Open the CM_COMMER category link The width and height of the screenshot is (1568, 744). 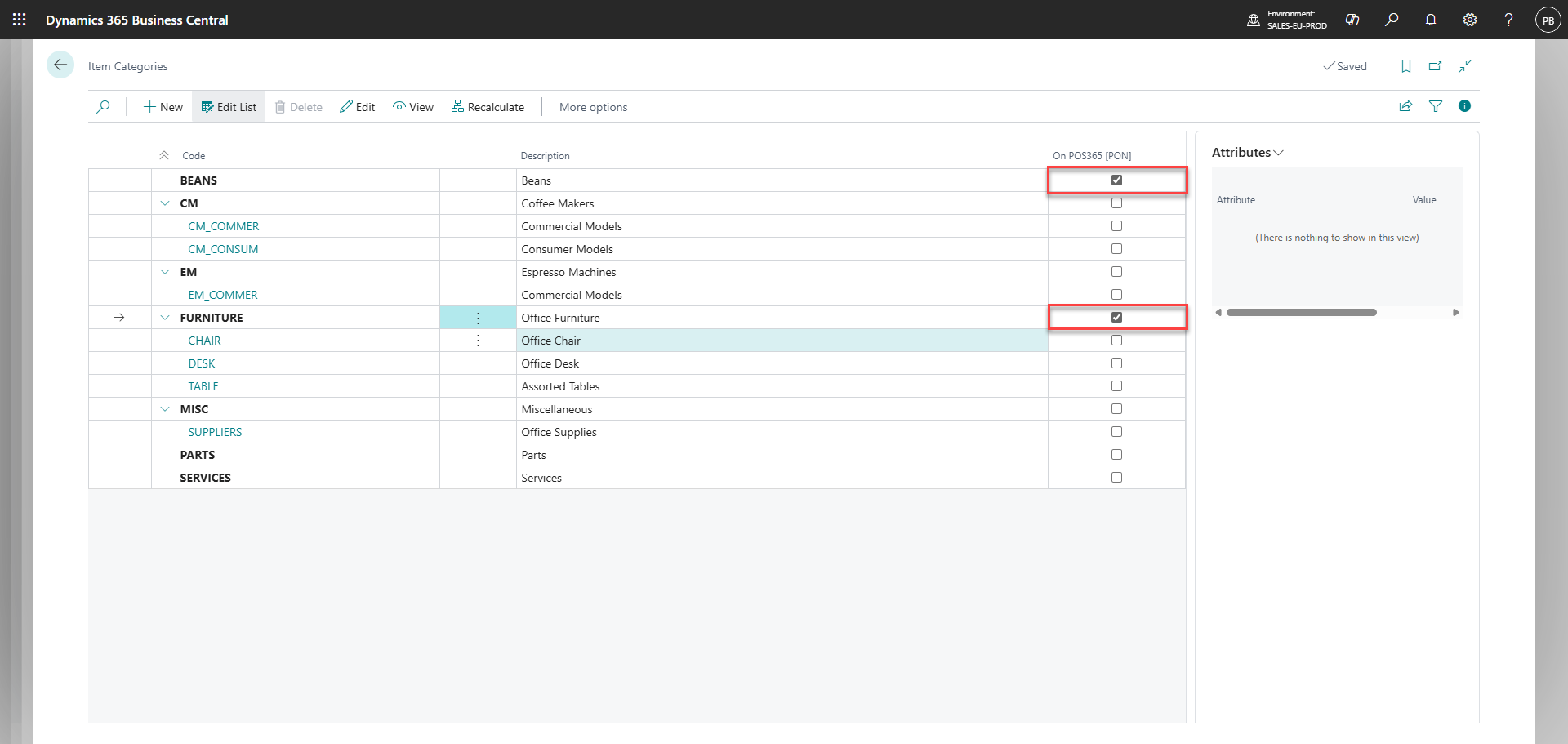(x=223, y=226)
